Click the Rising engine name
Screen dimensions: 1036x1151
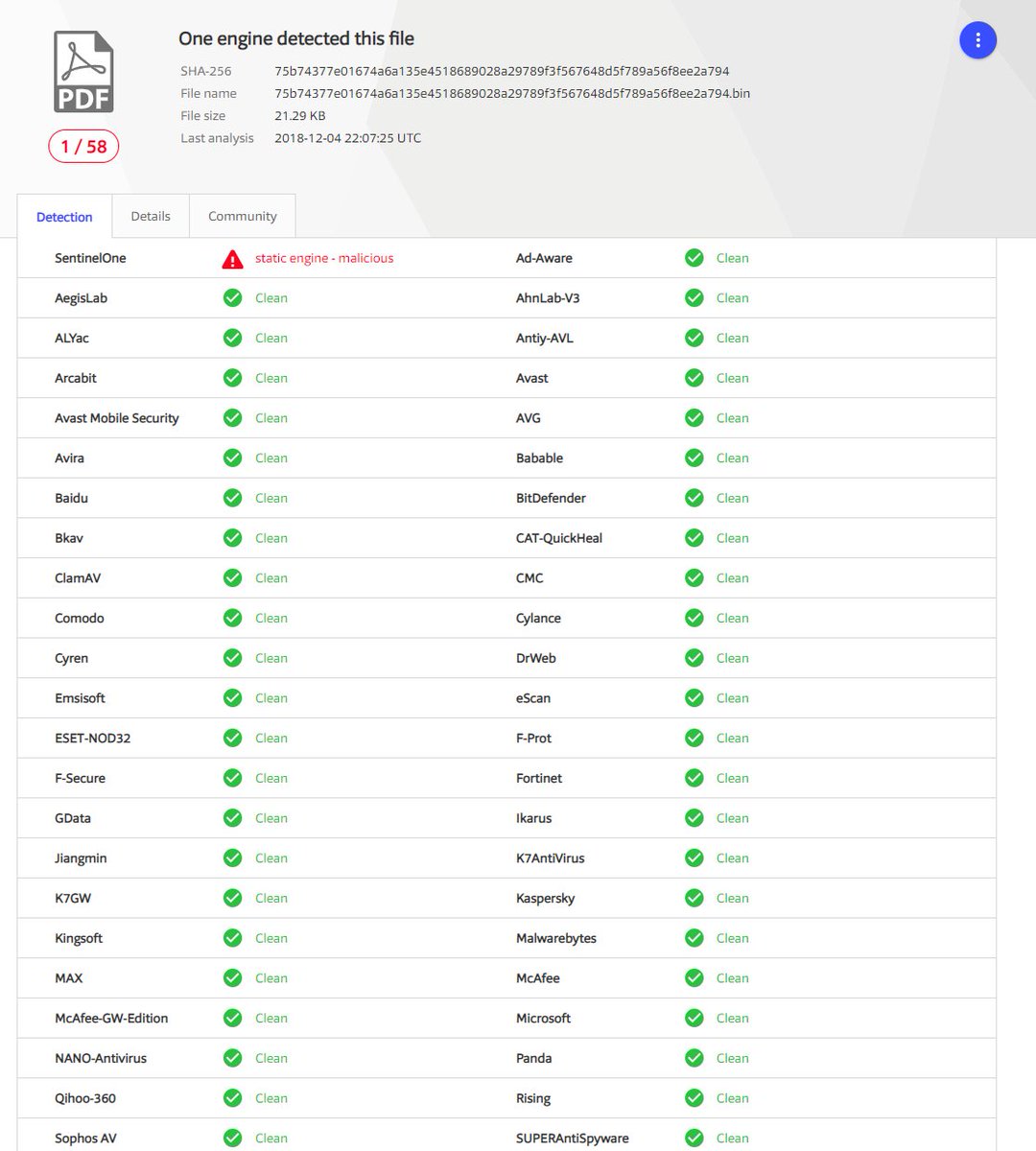pos(533,1098)
